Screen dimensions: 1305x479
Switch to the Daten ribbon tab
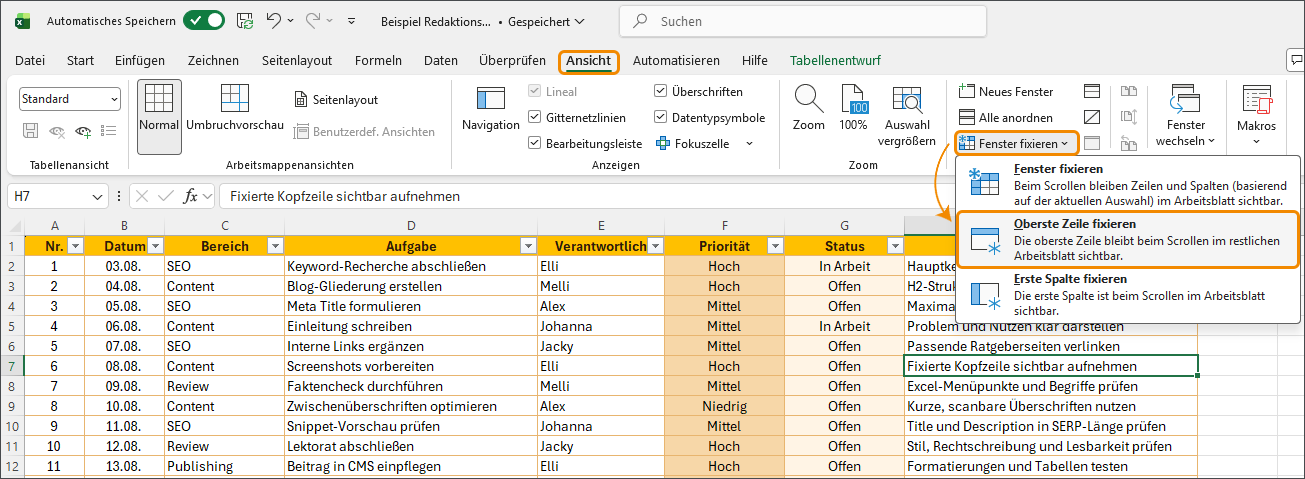coord(441,60)
